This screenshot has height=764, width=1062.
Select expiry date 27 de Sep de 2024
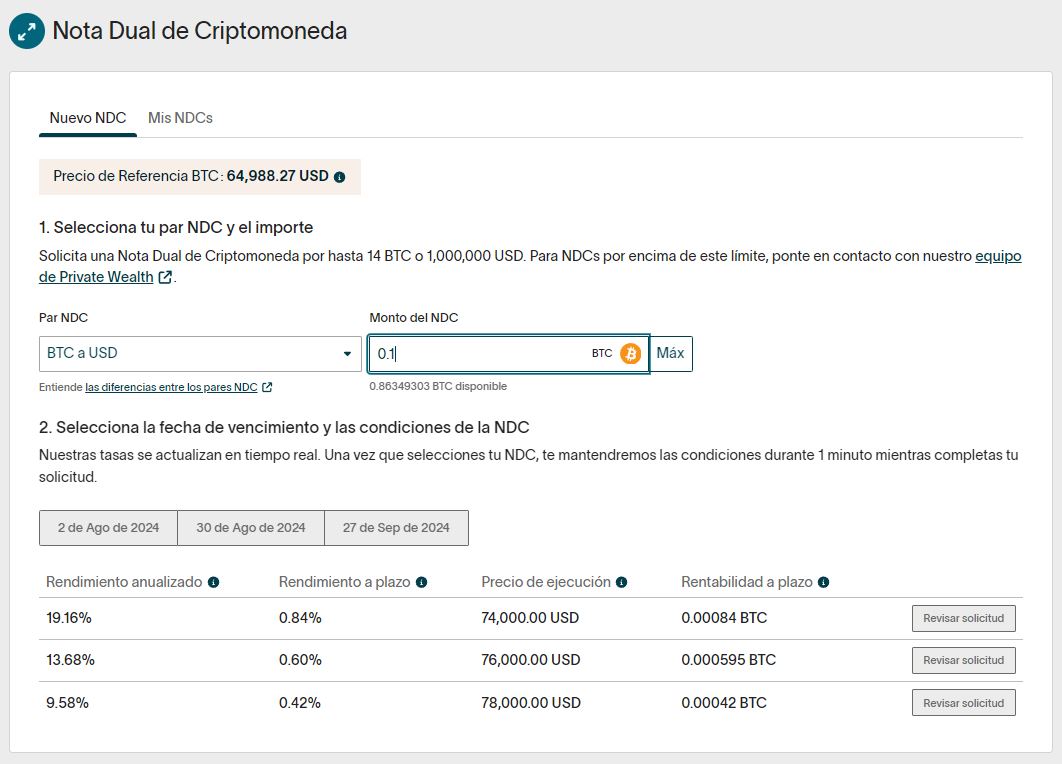(396, 528)
